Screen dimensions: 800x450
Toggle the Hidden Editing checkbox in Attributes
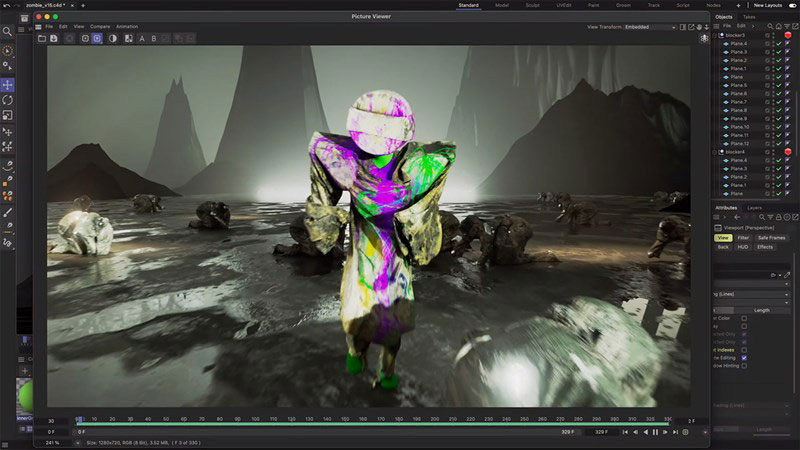tap(744, 357)
